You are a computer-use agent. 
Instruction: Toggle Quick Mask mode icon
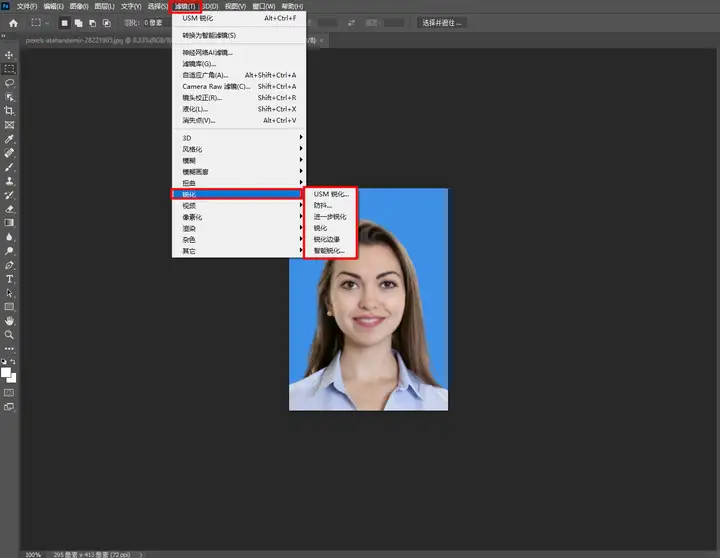tap(9, 392)
